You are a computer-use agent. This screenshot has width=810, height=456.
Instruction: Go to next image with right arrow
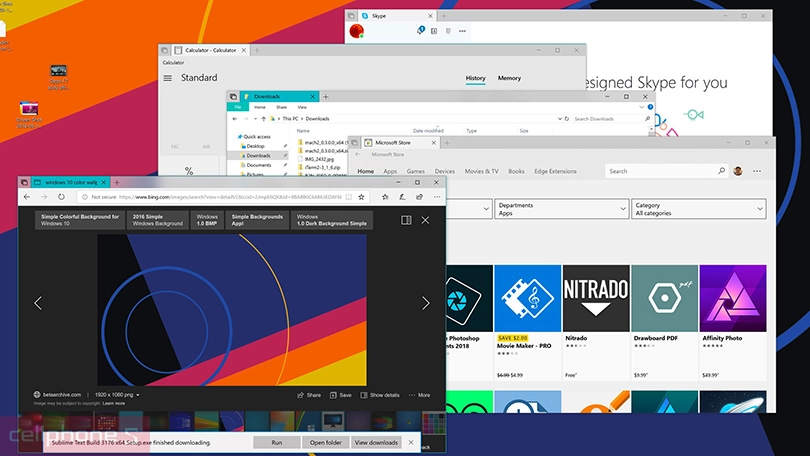tap(425, 303)
